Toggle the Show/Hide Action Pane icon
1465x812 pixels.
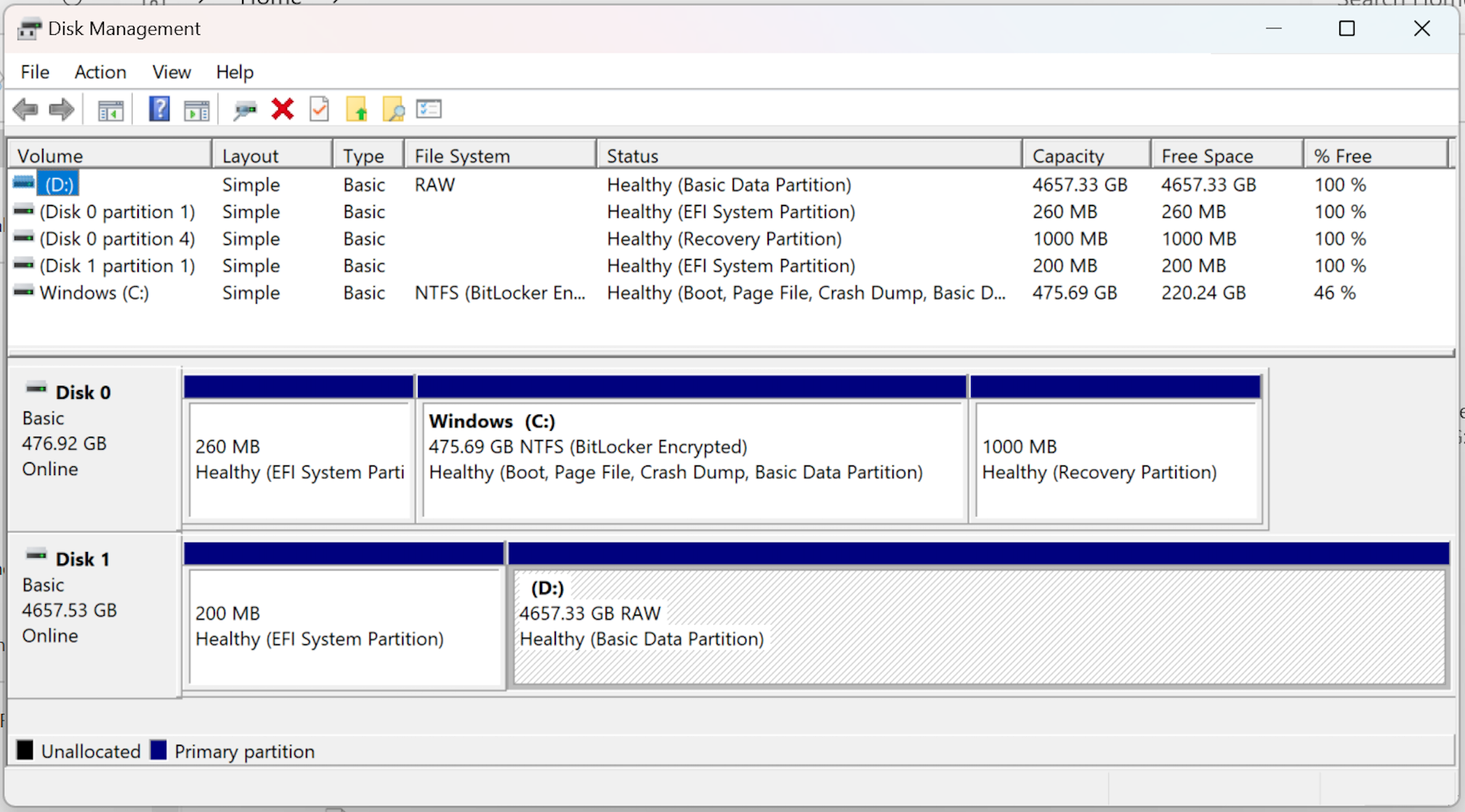point(196,110)
